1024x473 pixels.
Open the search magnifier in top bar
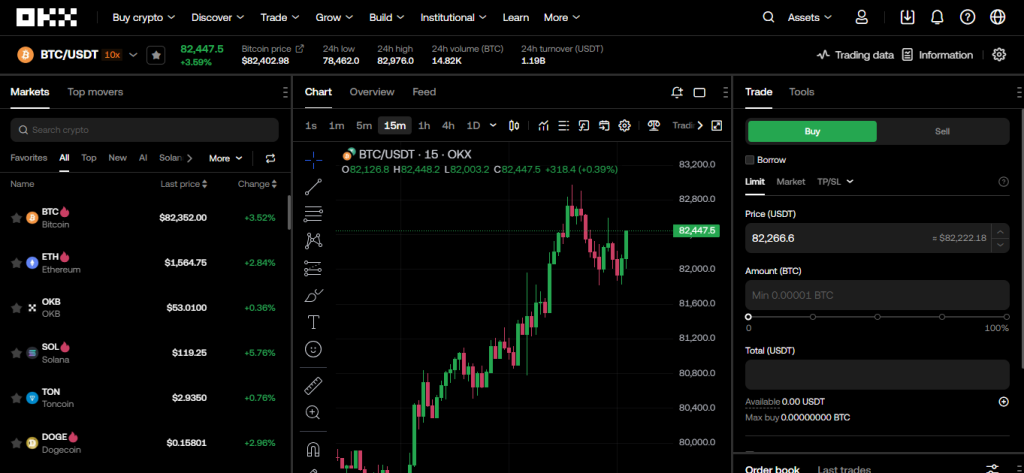[768, 18]
